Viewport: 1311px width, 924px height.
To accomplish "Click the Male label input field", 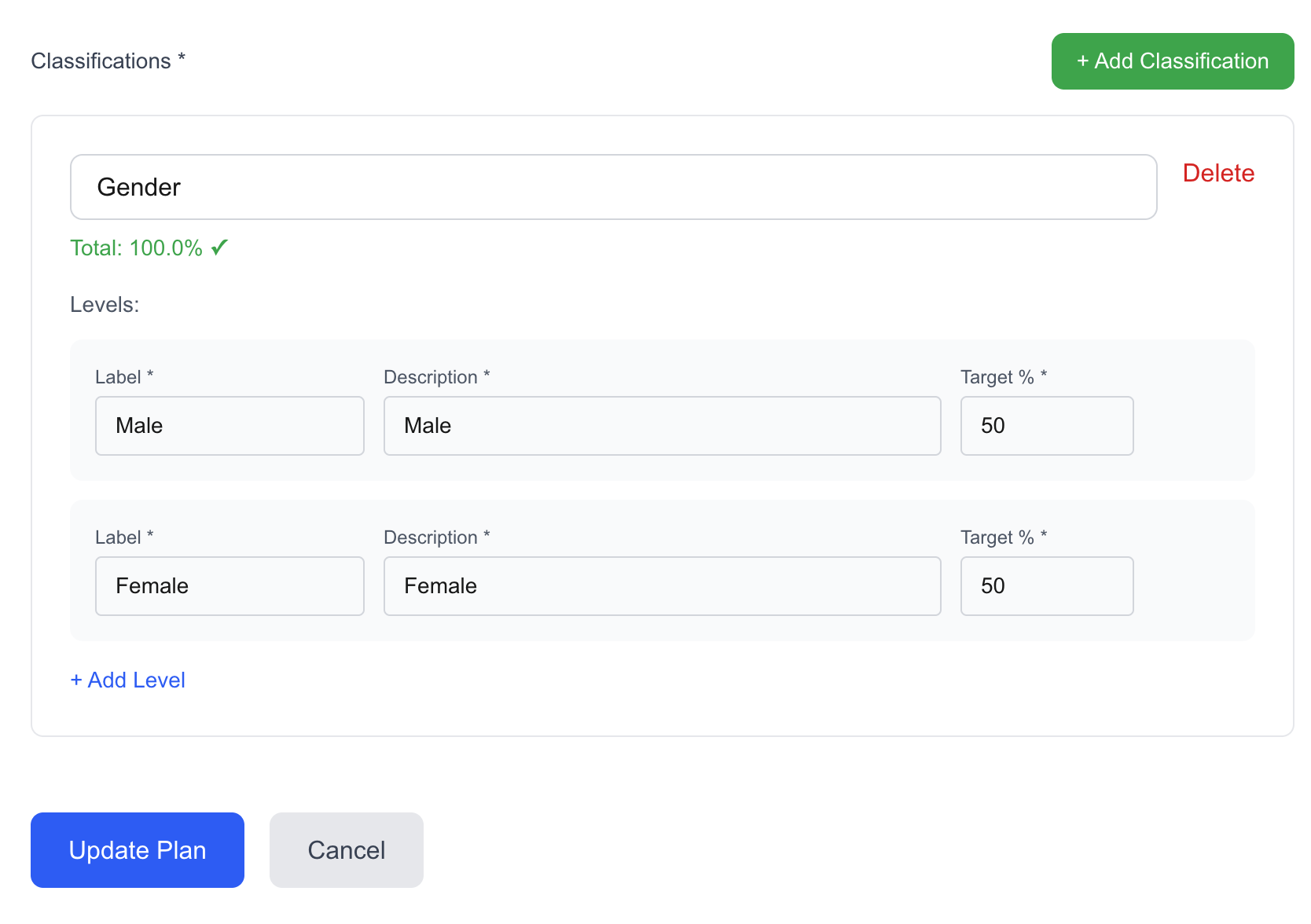I will [230, 426].
